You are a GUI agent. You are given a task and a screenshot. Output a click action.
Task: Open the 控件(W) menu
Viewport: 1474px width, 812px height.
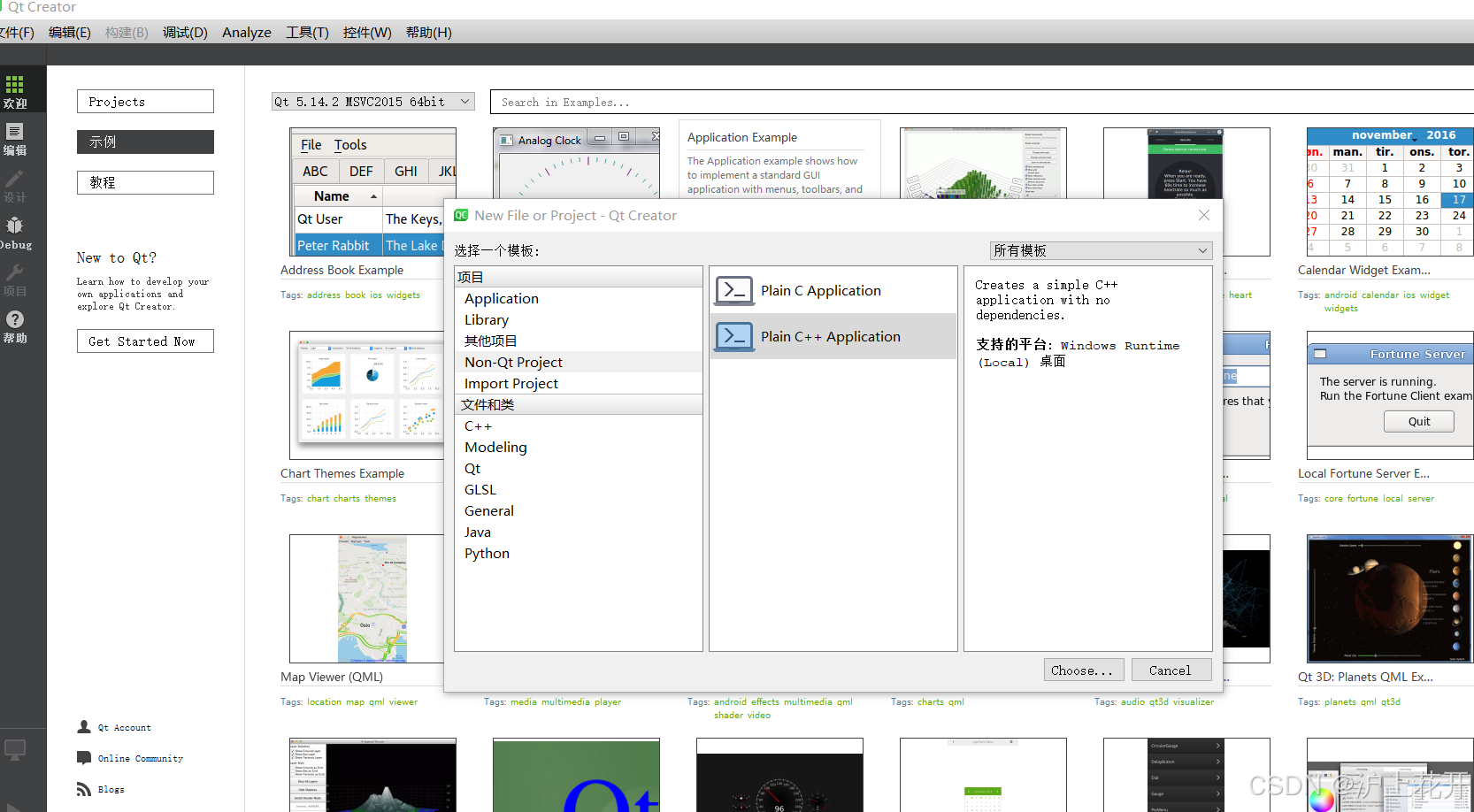[367, 33]
